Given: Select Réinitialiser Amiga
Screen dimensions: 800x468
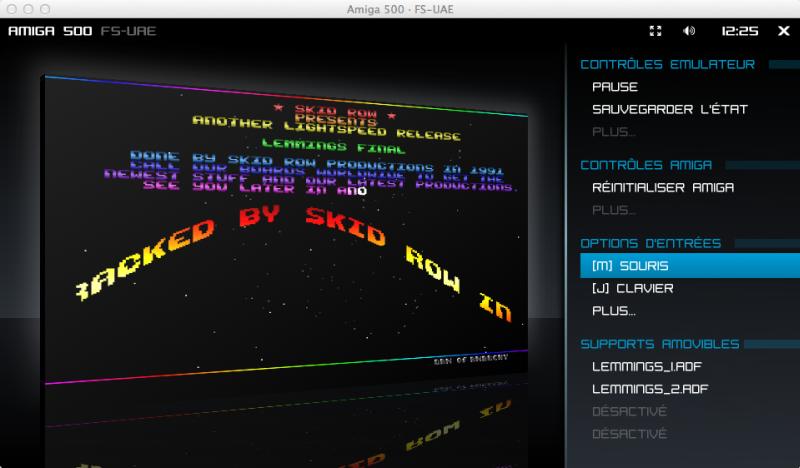Looking at the screenshot, I should click(x=663, y=187).
